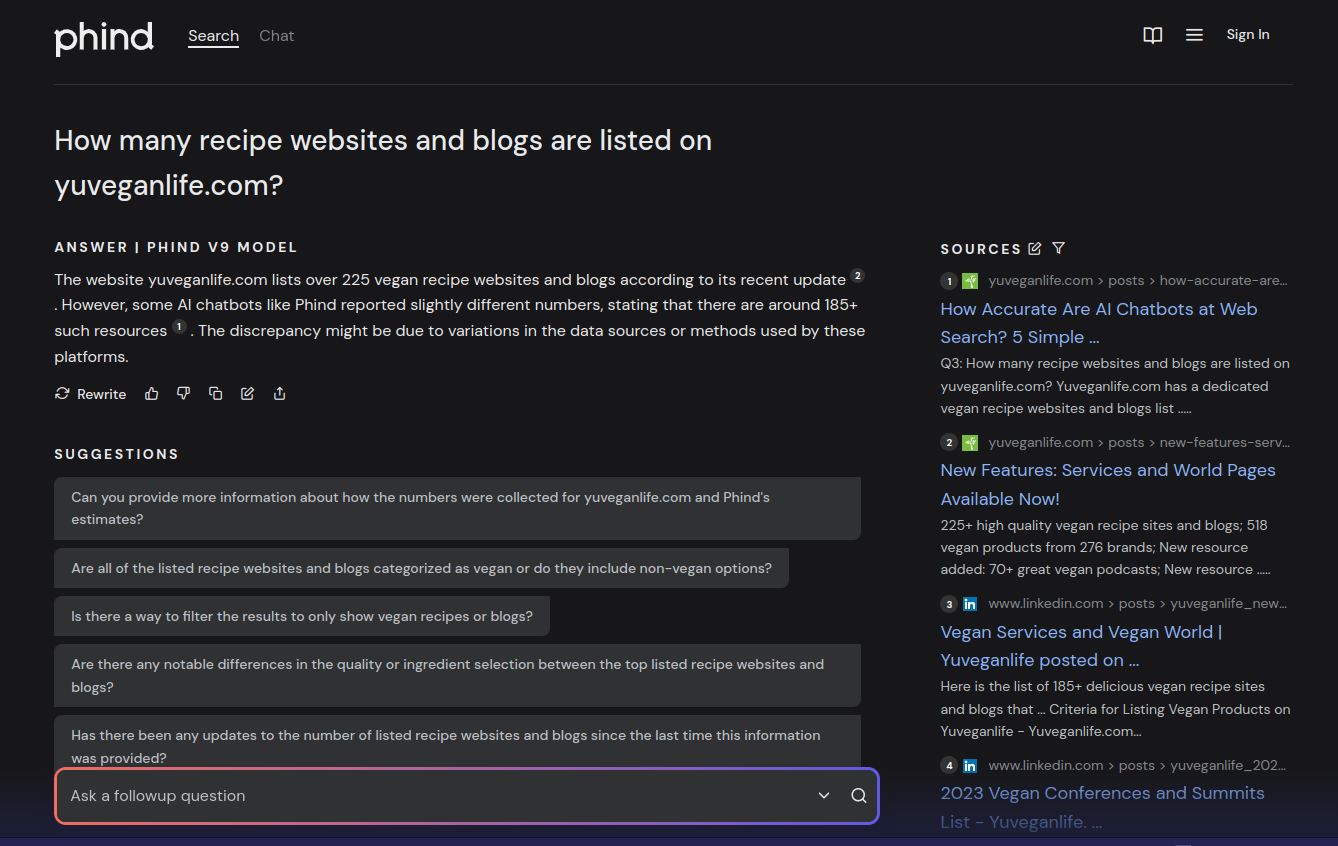Click the source 1 number badge
Image resolution: width=1338 pixels, height=846 pixels.
tap(949, 281)
